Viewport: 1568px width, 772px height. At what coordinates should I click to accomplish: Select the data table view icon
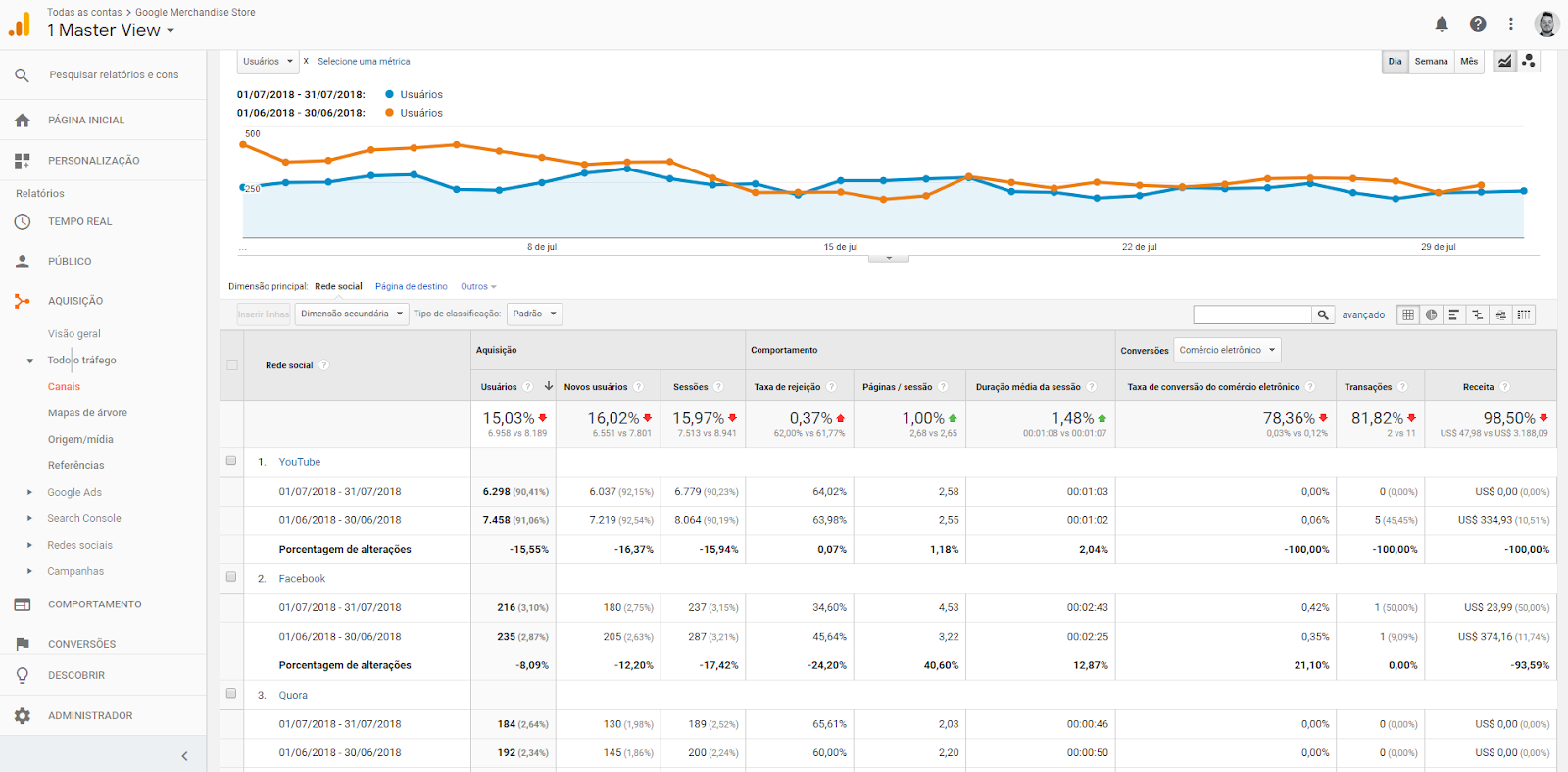(x=1408, y=314)
